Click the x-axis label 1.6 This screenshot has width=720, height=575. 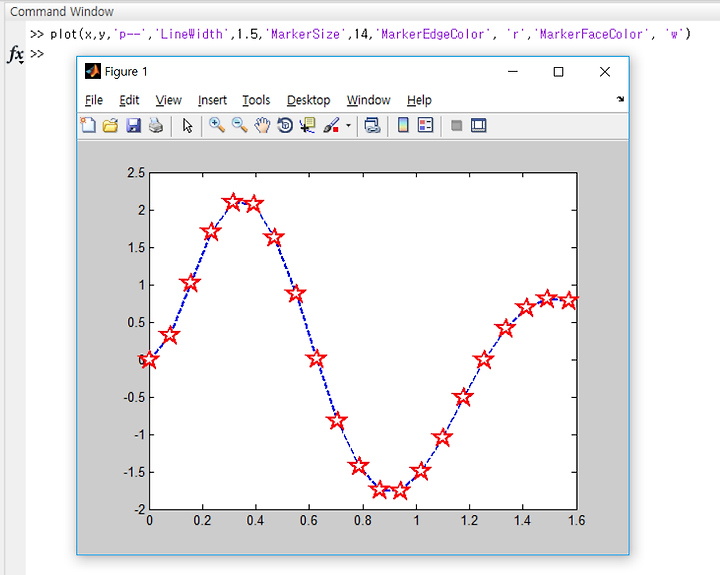pyautogui.click(x=576, y=520)
